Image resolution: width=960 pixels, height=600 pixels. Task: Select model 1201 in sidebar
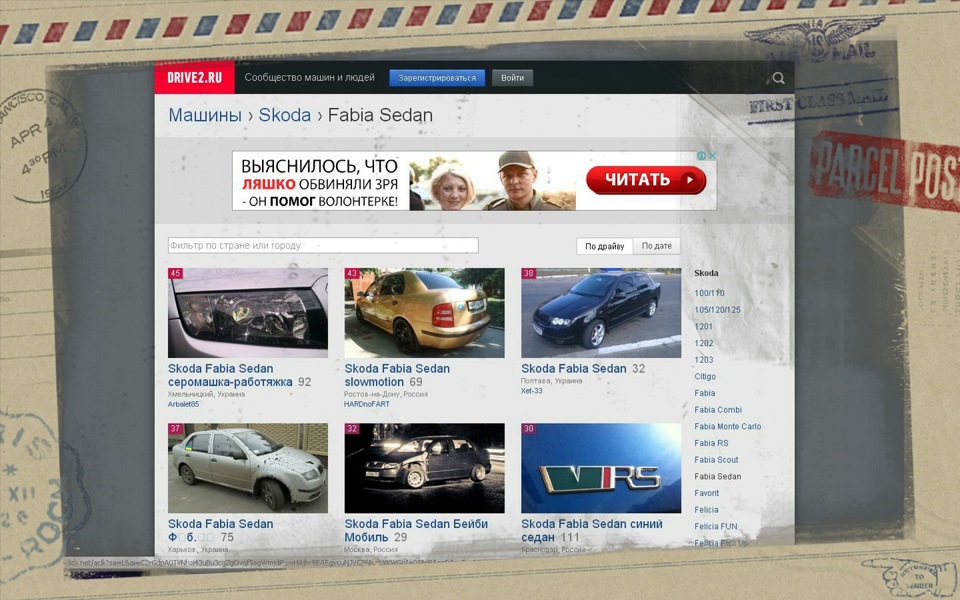[x=703, y=326]
